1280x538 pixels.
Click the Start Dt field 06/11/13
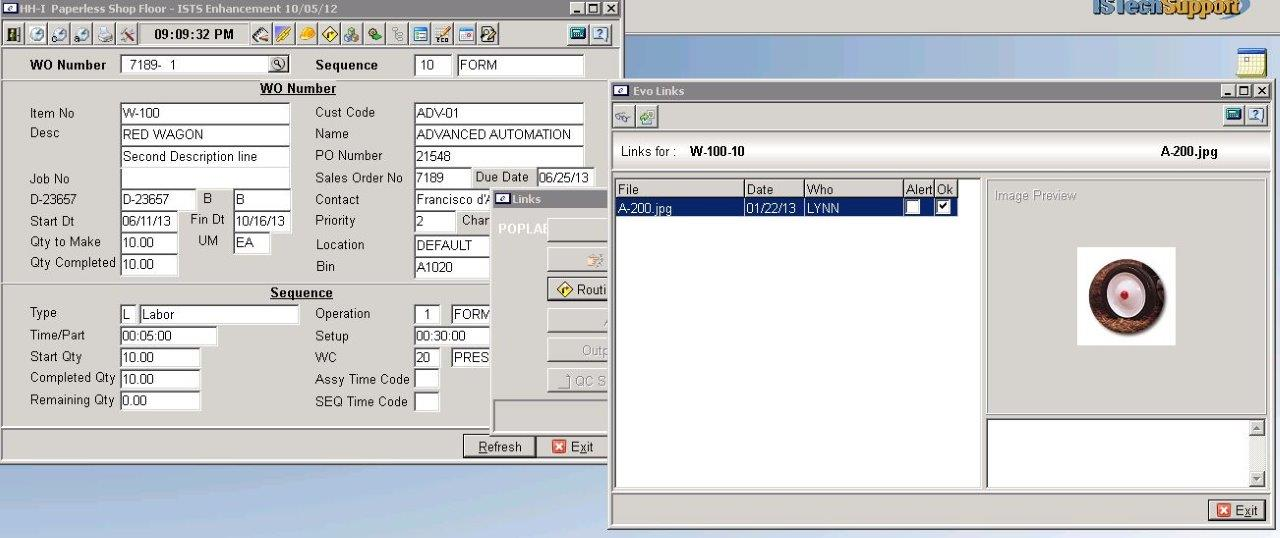tap(149, 221)
